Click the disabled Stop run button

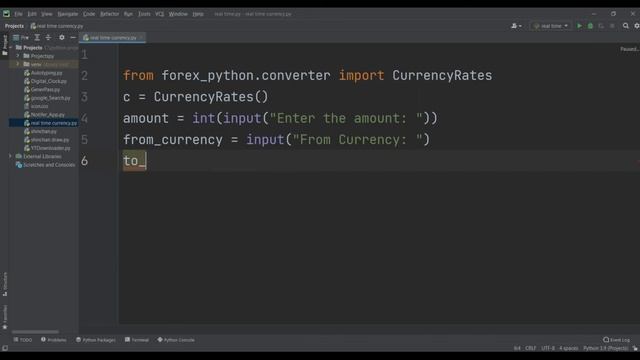click(x=612, y=26)
